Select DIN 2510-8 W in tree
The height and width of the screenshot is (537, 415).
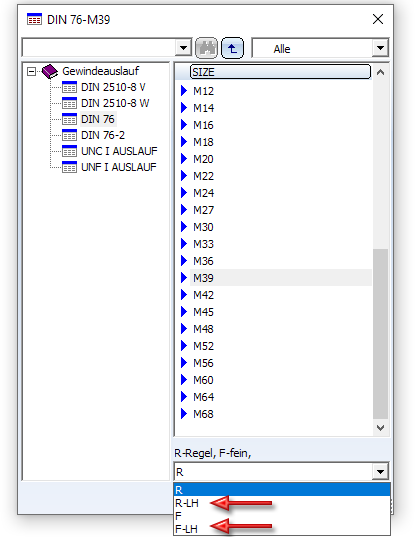pos(115,103)
